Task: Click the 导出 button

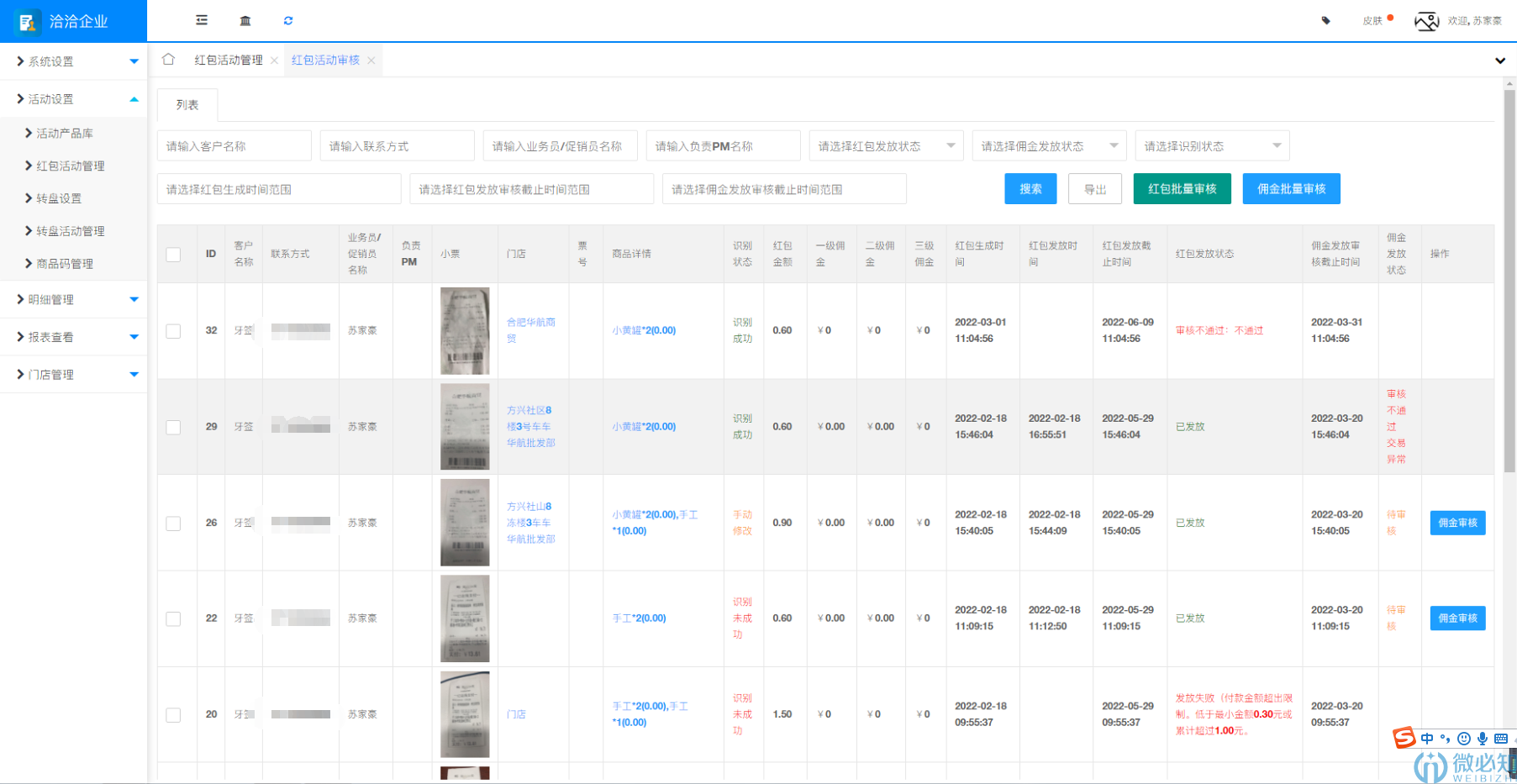Action: (x=1095, y=189)
